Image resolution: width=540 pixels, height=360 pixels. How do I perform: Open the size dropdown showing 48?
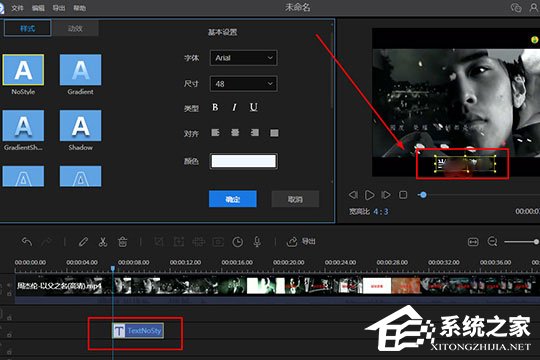coord(243,84)
